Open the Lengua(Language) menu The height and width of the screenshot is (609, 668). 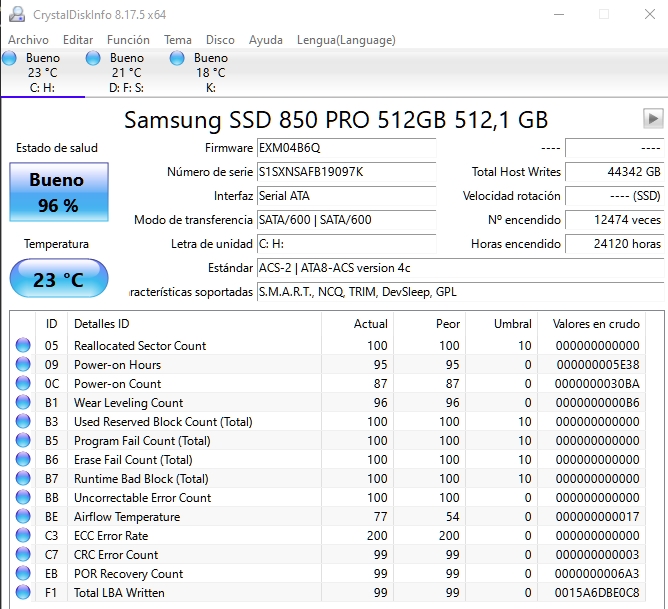coord(346,40)
